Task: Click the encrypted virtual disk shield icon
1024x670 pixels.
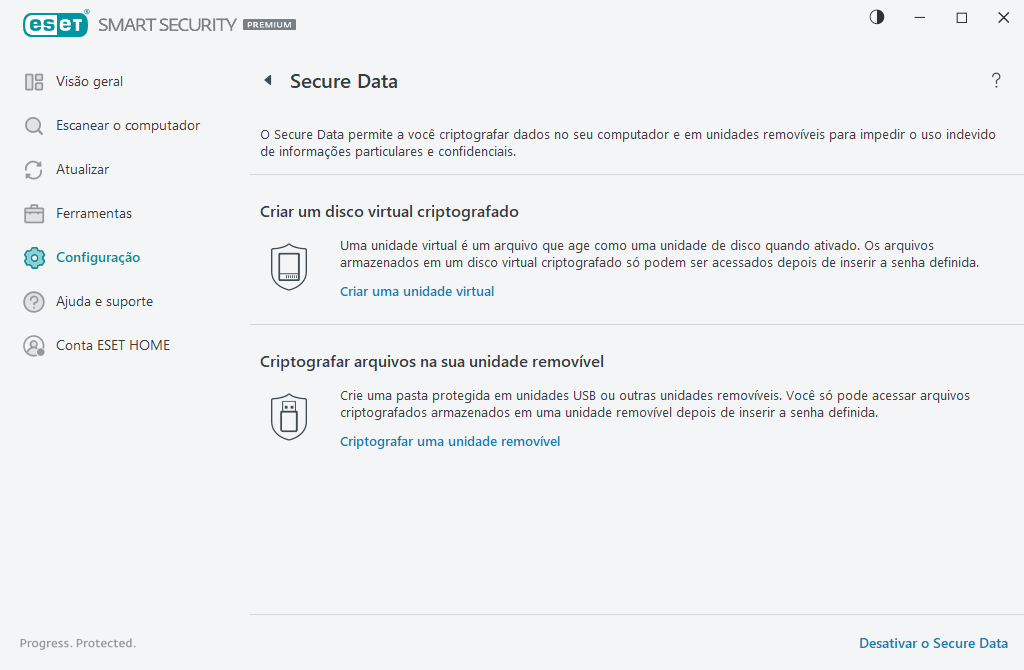Action: (x=289, y=265)
